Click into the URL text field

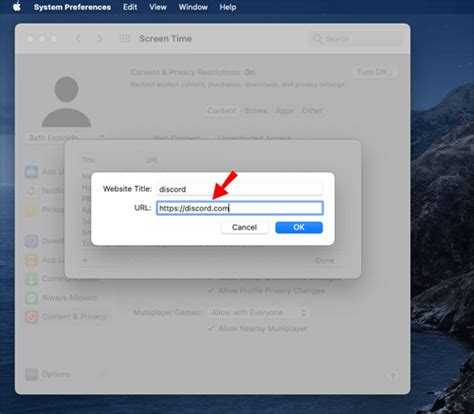pos(240,208)
